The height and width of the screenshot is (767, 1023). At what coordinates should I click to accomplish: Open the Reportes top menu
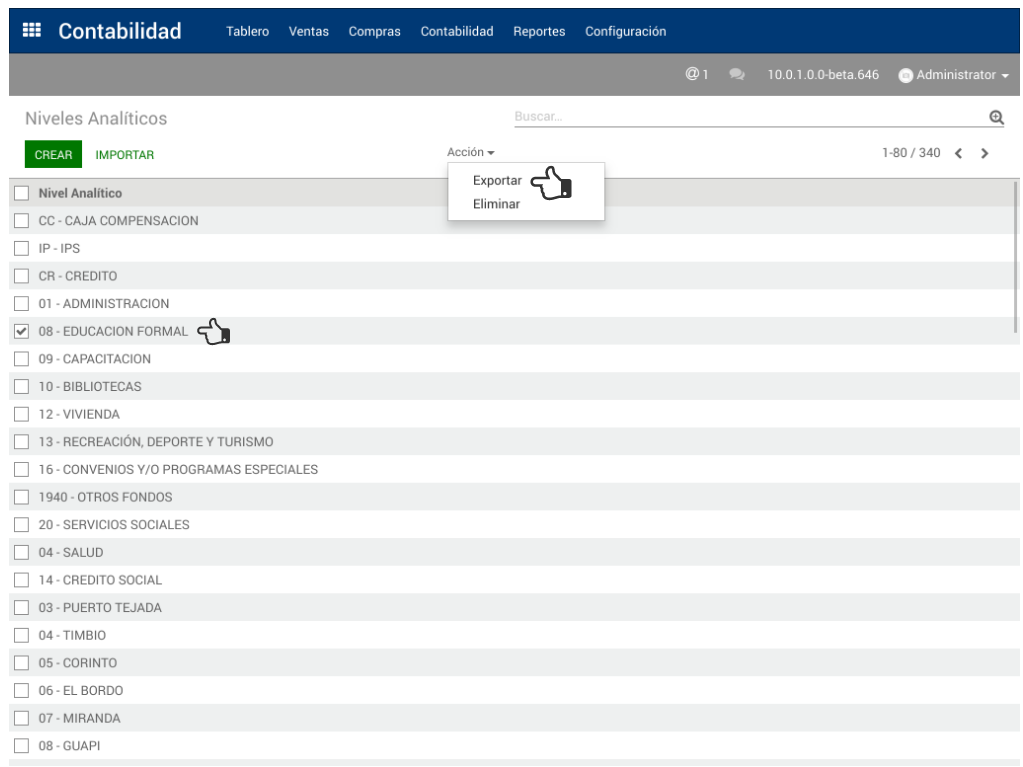click(x=539, y=32)
